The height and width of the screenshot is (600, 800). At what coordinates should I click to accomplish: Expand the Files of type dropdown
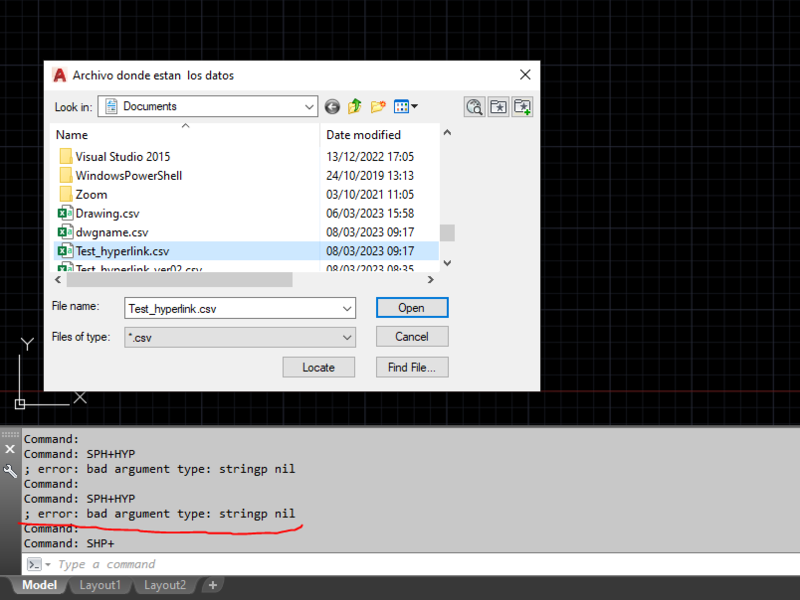point(347,337)
